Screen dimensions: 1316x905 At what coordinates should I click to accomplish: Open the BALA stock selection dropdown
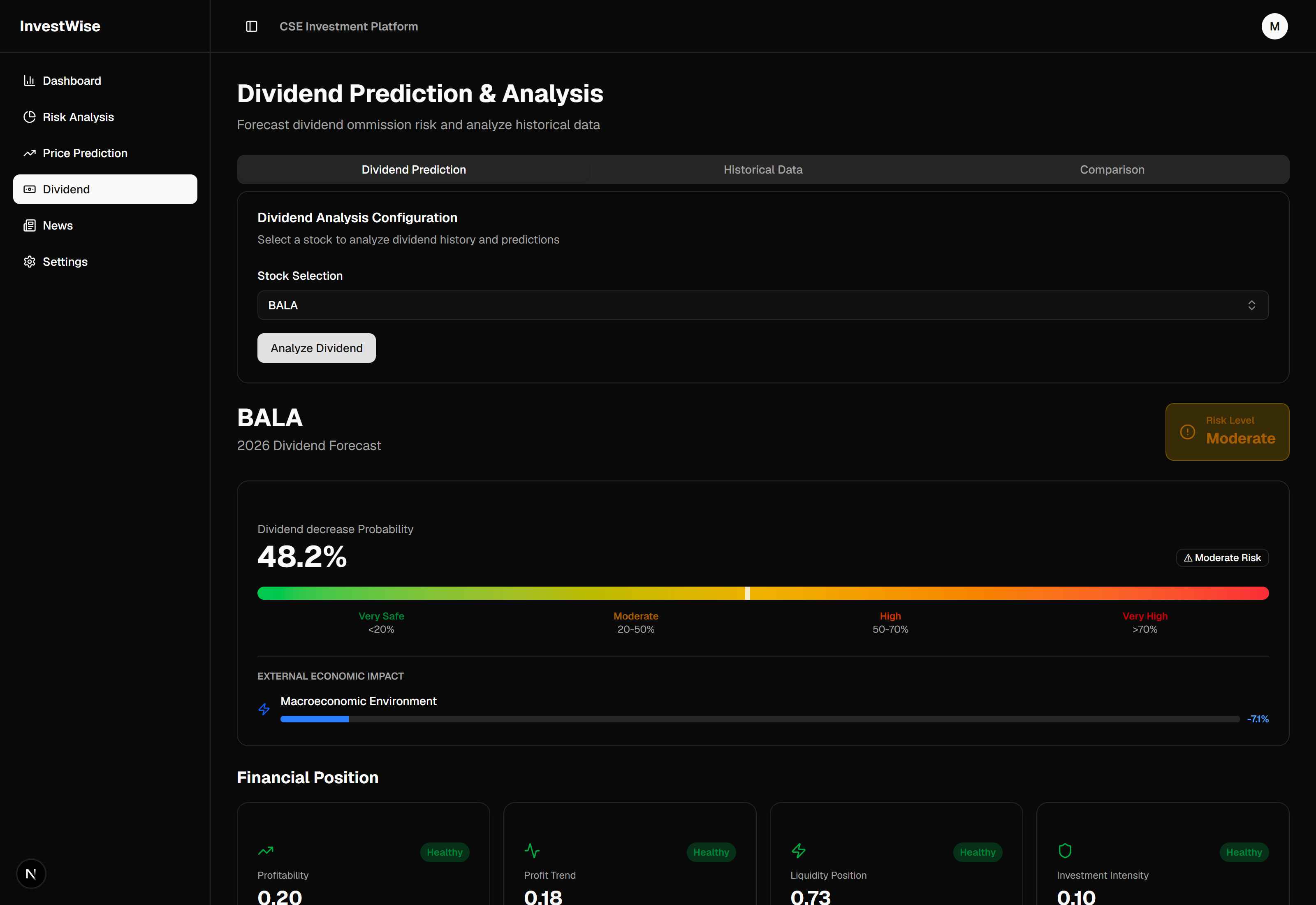click(763, 305)
